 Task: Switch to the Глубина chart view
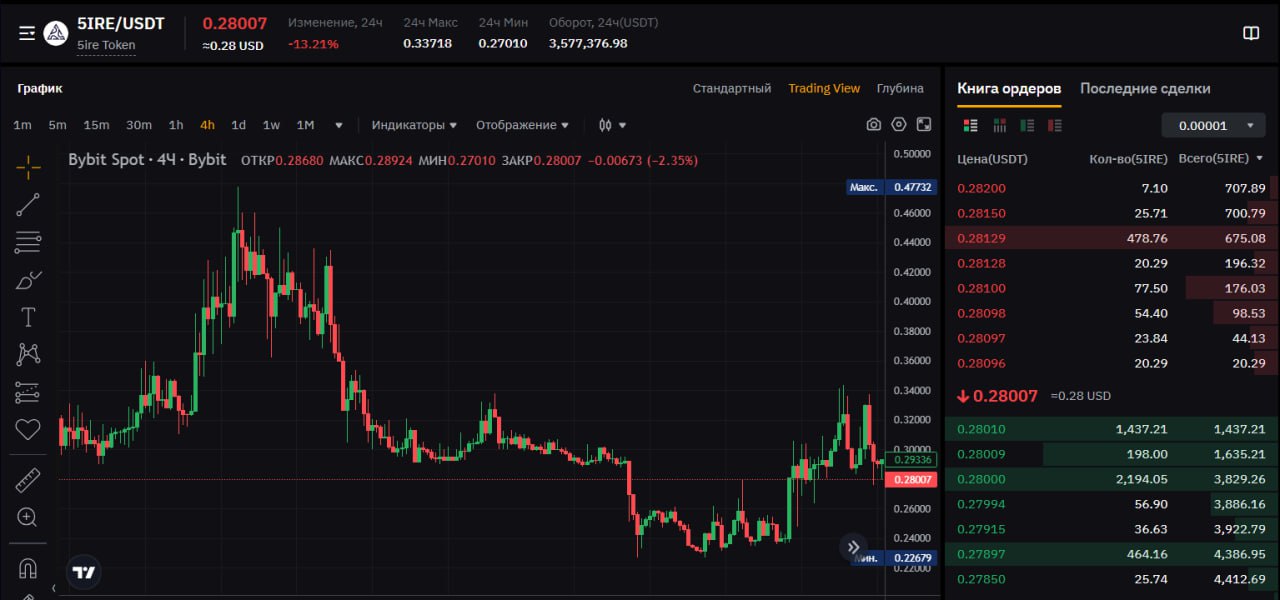coord(900,88)
